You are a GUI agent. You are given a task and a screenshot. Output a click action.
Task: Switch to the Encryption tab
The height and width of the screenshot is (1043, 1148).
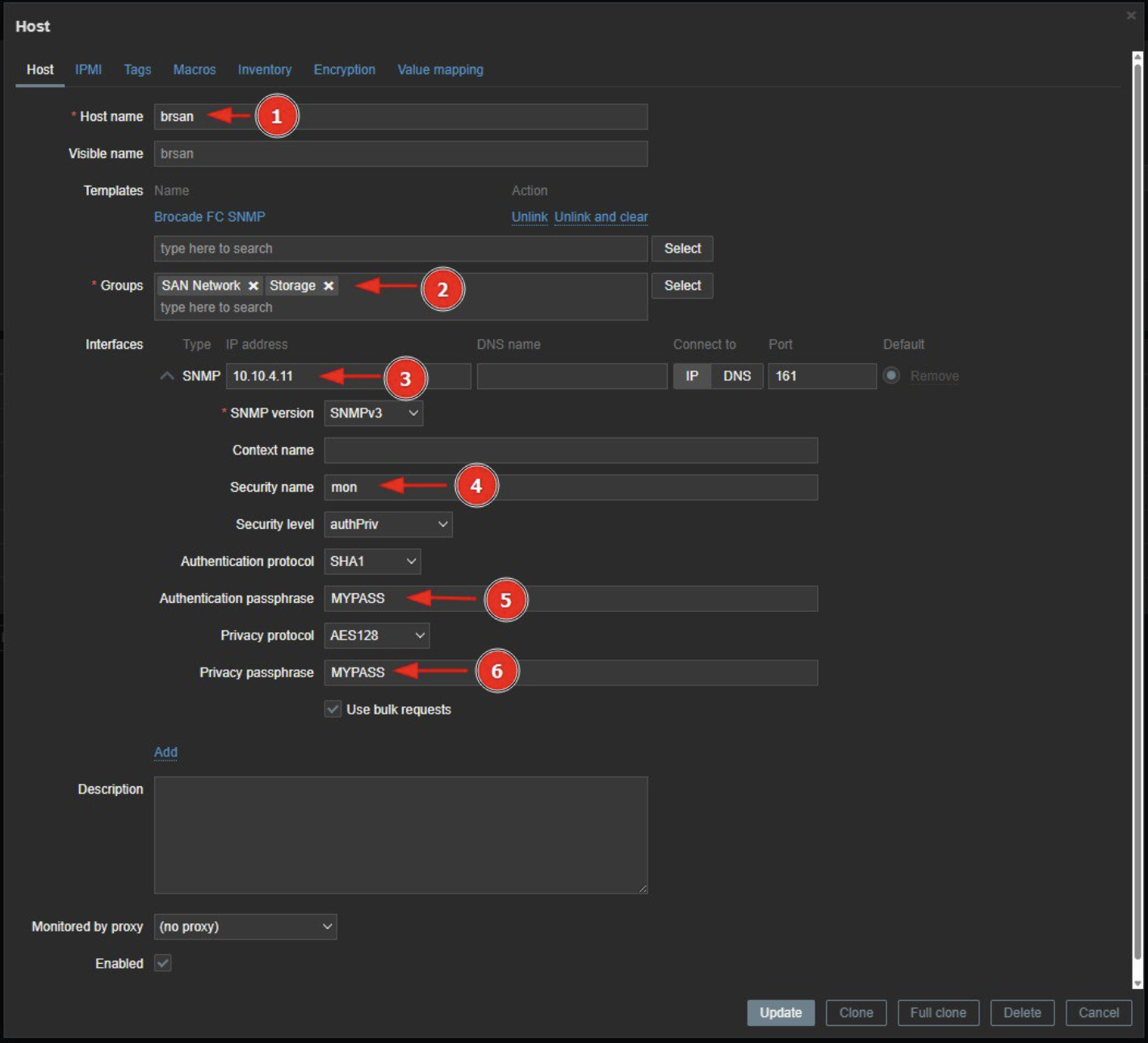pos(345,70)
